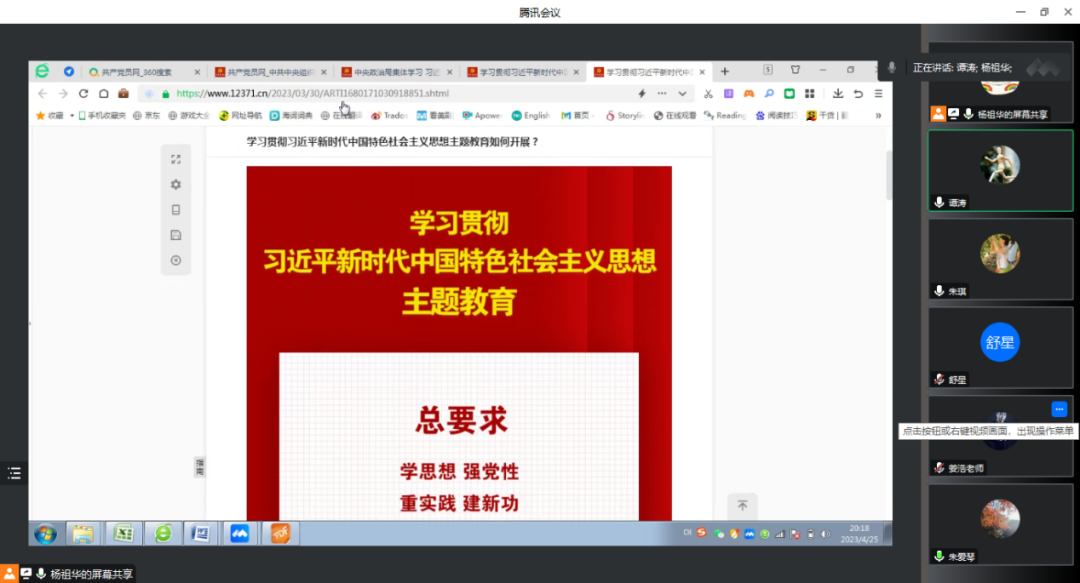1080x583 pixels.
Task: Go to the browser home page
Action: [x=104, y=93]
